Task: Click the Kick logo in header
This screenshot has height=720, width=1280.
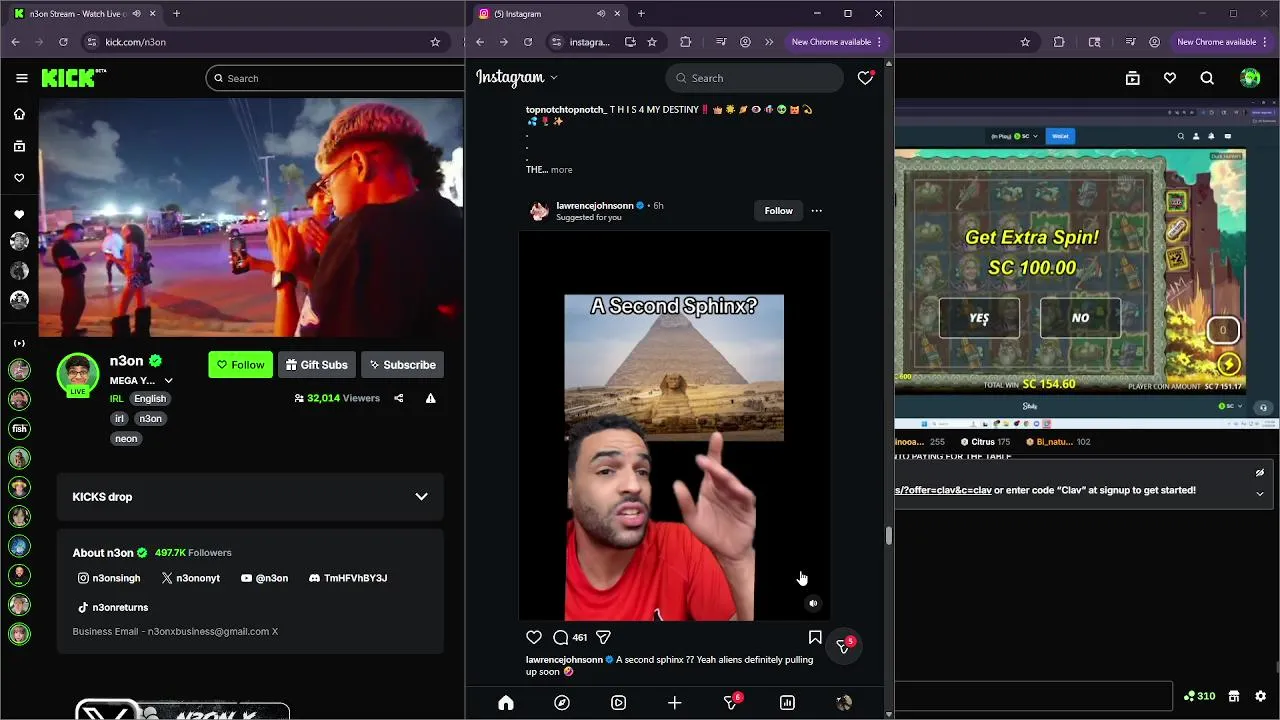Action: 73,78
